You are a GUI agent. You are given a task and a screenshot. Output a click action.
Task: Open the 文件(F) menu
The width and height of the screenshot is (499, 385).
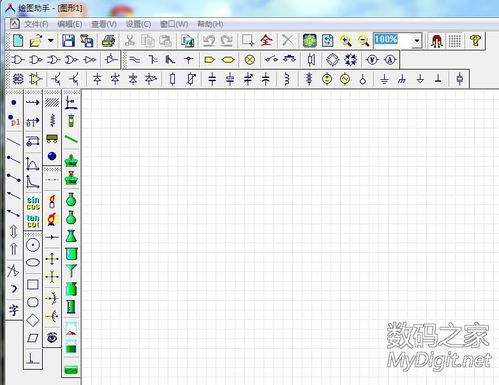[36, 24]
